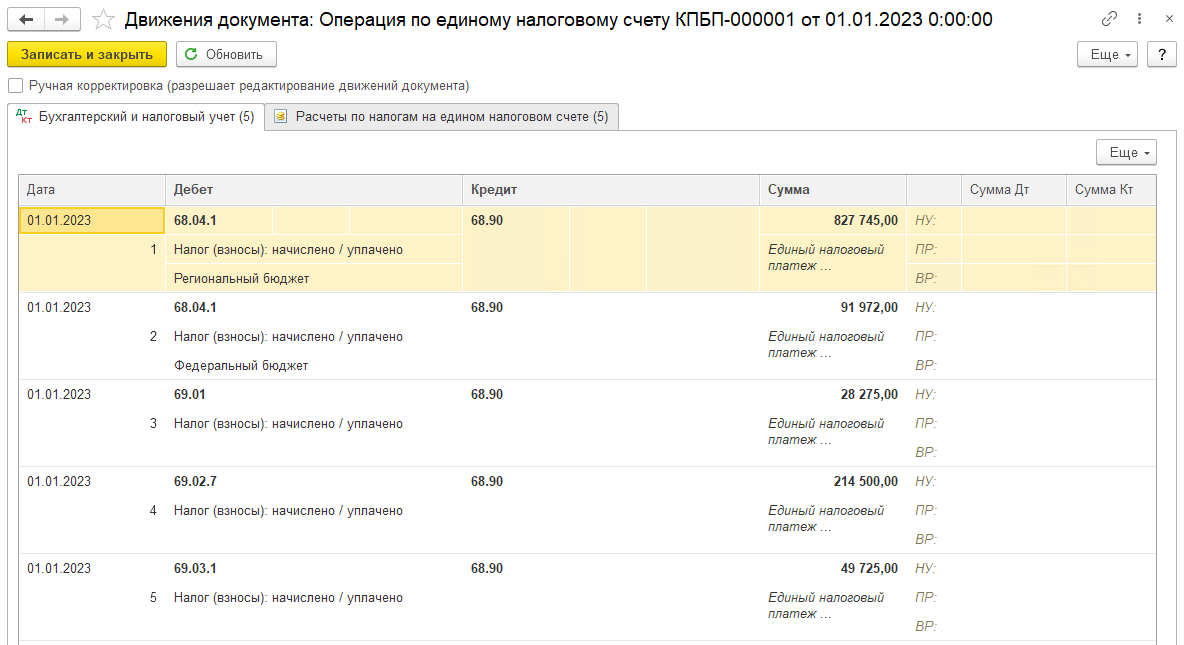Screen dimensions: 1184x645
Task: Open the top Еще dropdown menu
Action: tap(1107, 55)
